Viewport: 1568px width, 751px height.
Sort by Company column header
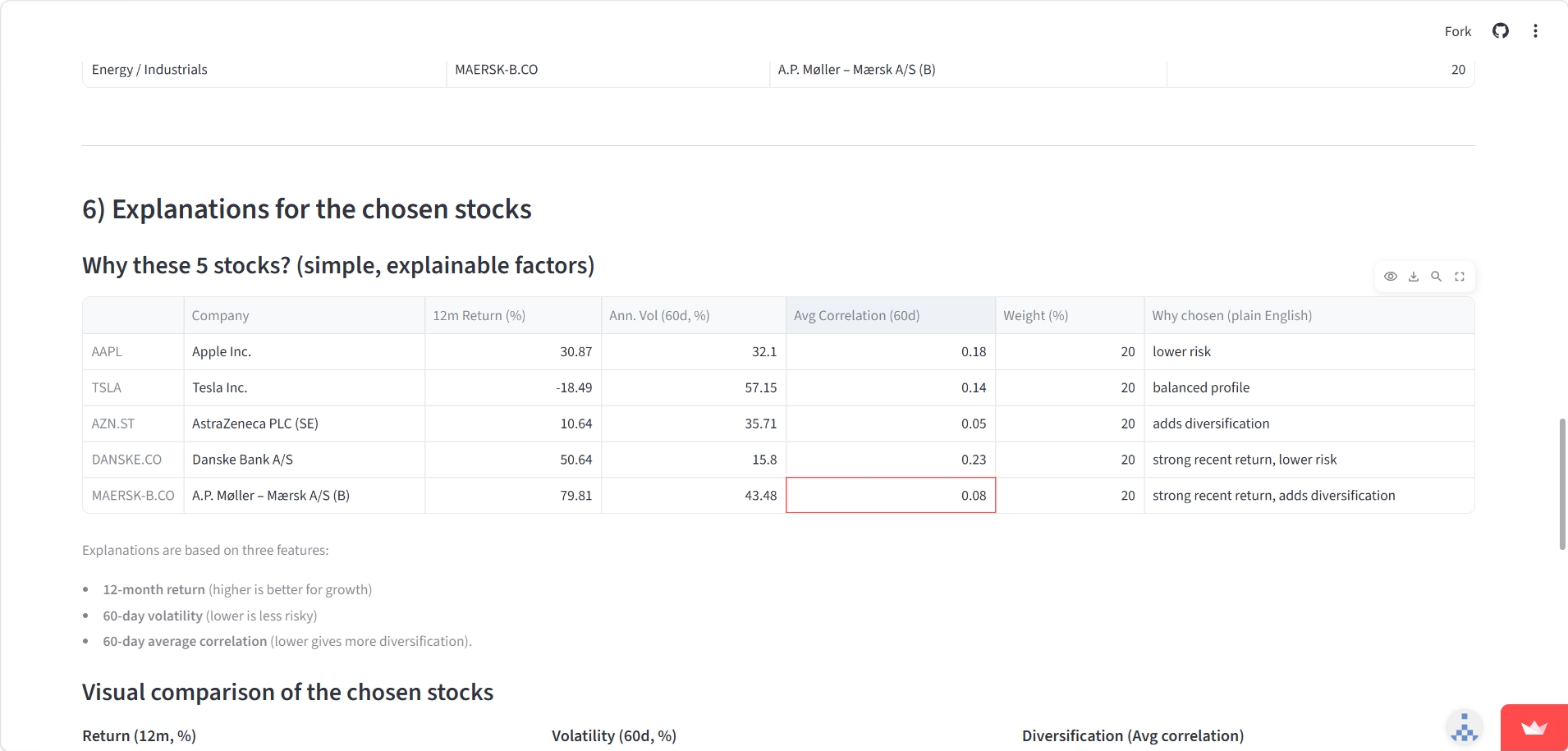click(x=304, y=315)
